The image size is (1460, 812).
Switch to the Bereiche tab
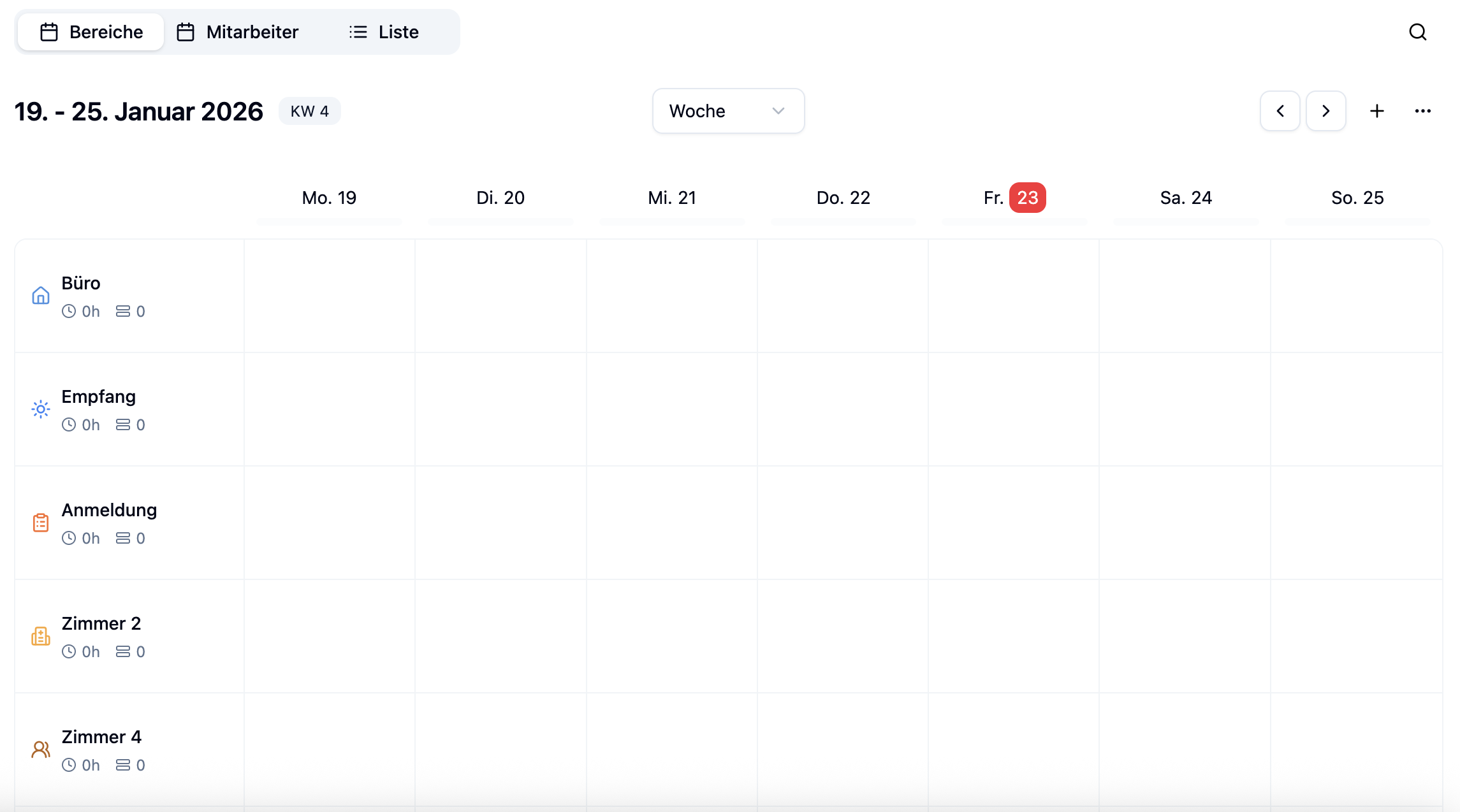click(91, 32)
